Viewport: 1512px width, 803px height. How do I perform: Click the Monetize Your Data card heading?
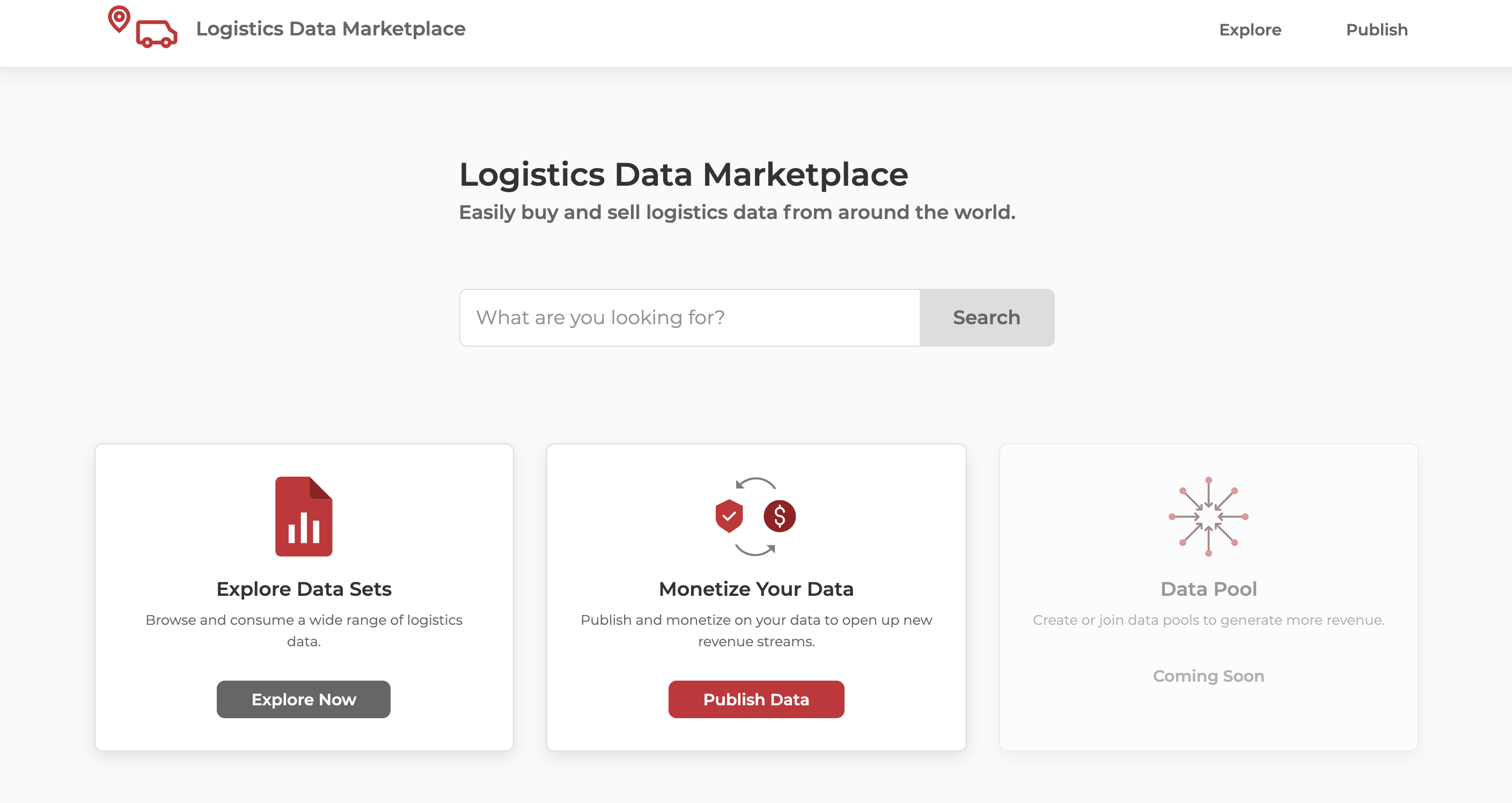click(756, 589)
